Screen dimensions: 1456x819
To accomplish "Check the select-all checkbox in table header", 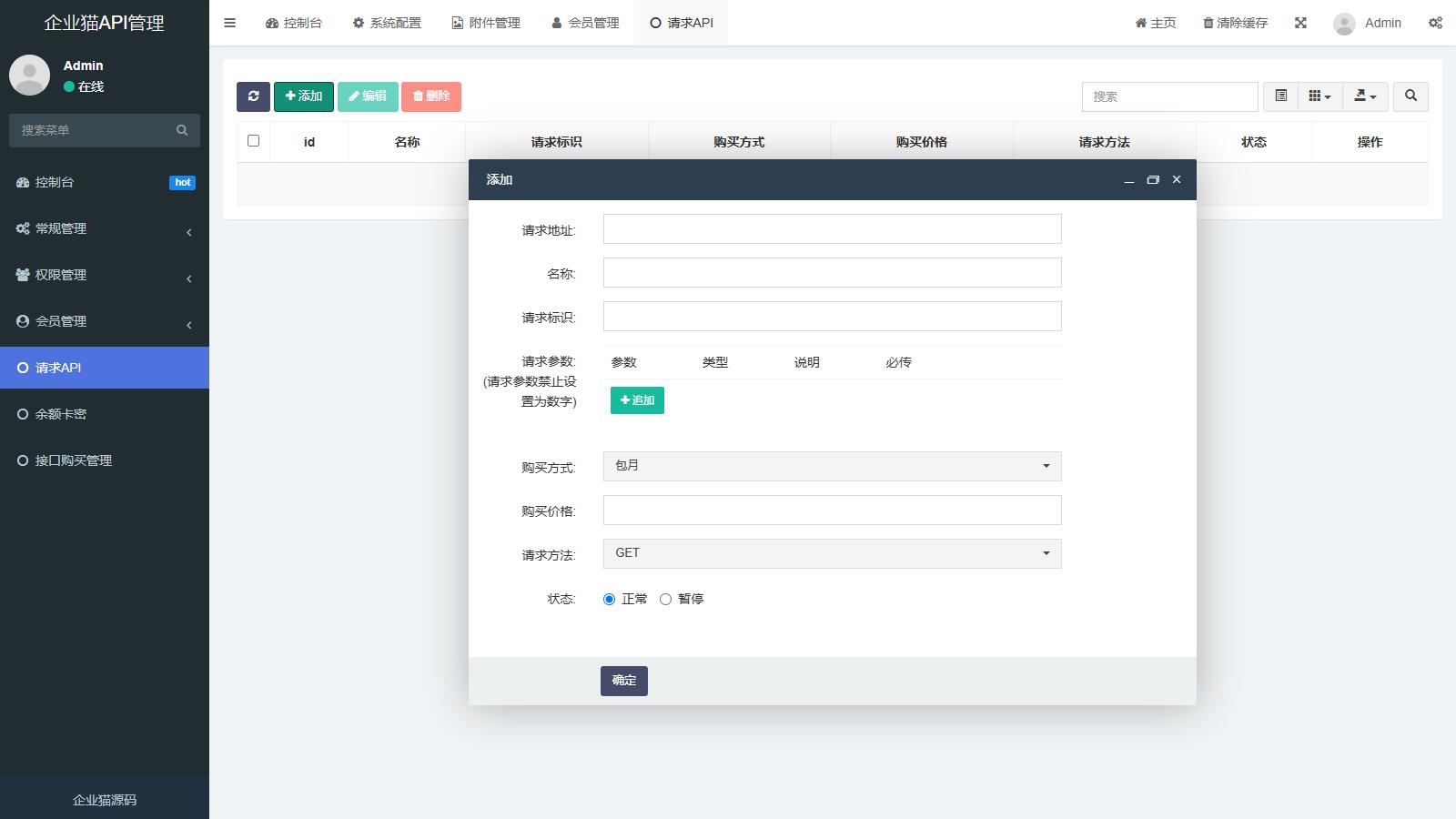I will pos(253,141).
